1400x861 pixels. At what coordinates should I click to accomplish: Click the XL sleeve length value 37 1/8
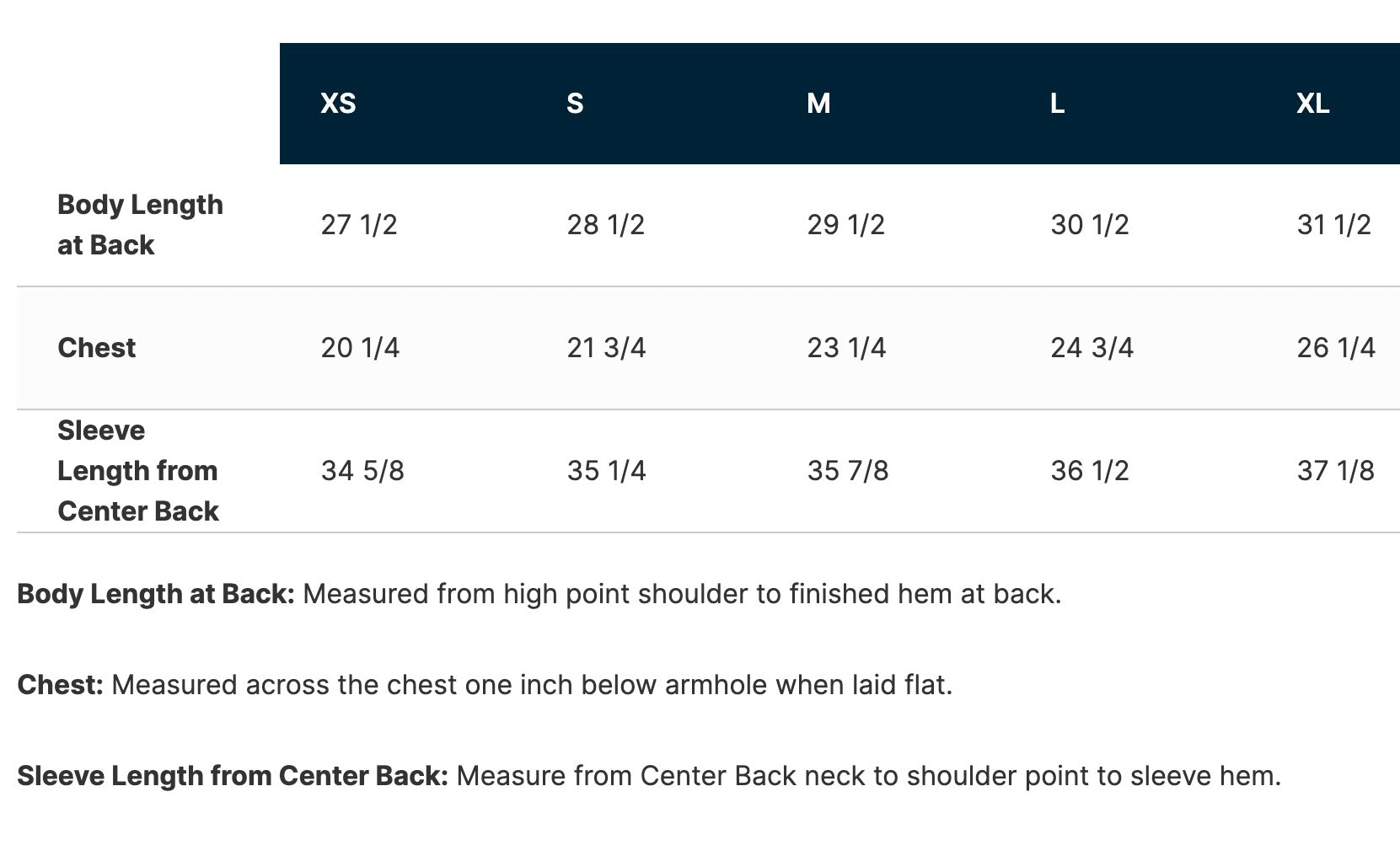pyautogui.click(x=1335, y=470)
